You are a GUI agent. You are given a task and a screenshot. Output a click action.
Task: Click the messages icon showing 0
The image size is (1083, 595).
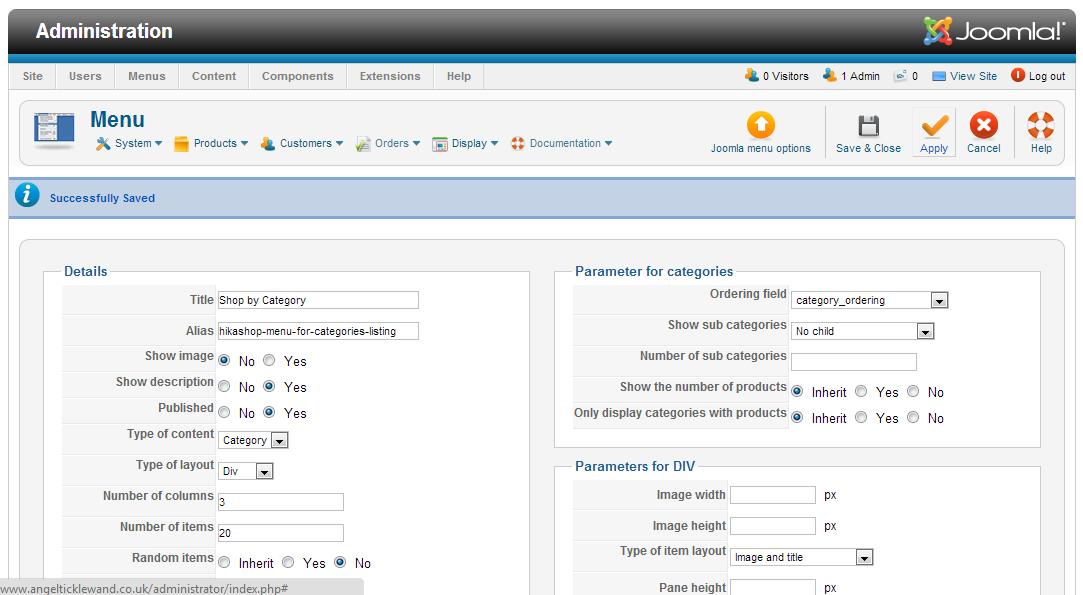900,76
